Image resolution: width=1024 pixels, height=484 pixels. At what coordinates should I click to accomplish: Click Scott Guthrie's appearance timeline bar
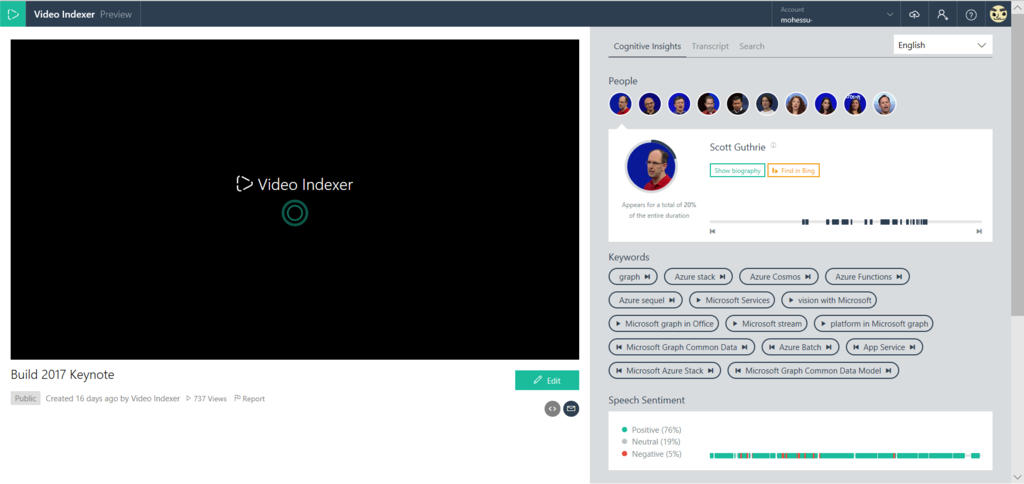point(846,222)
